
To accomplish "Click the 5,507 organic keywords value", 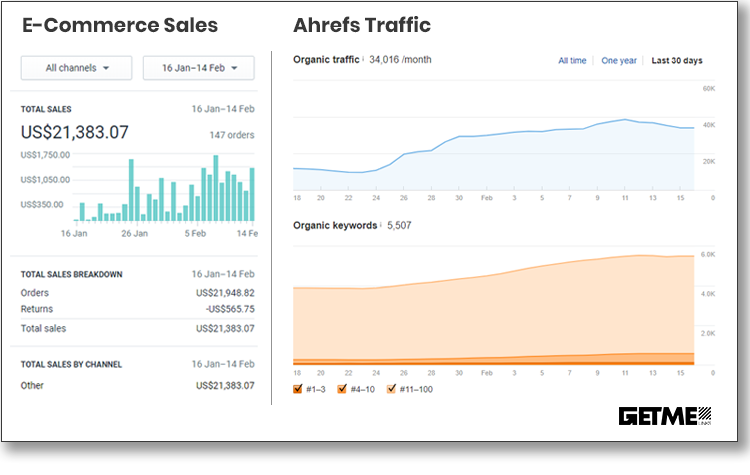I will (399, 225).
